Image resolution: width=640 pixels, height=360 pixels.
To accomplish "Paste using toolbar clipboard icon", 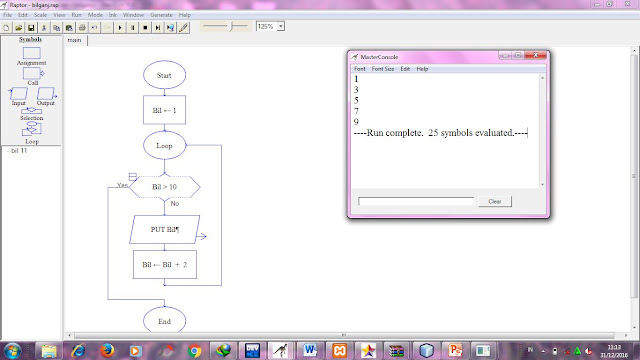I will pos(69,28).
